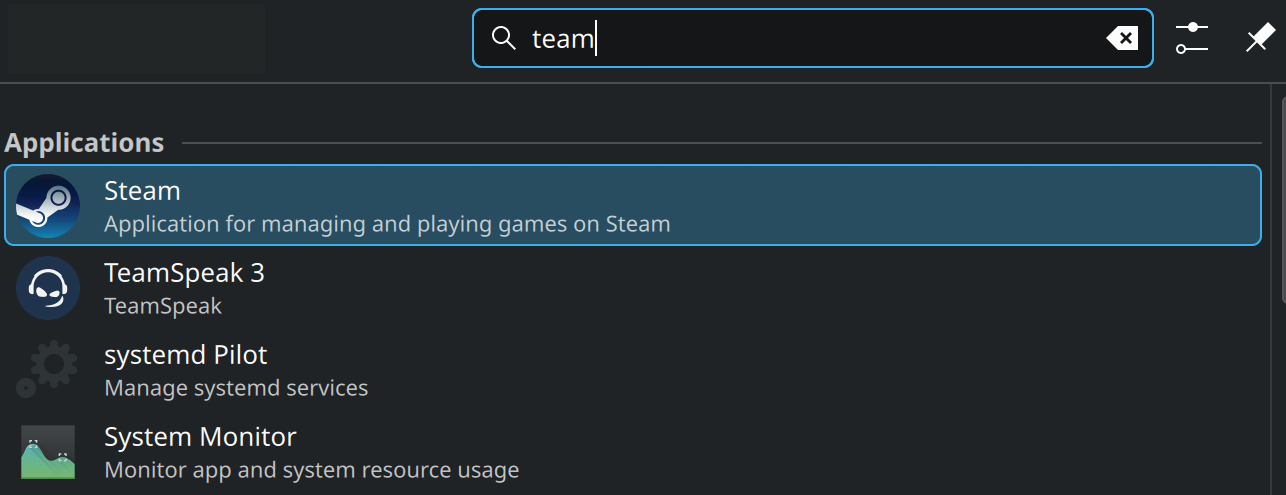The image size is (1286, 495).
Task: Click the blurred panel at the top-left corner
Action: pos(136,39)
